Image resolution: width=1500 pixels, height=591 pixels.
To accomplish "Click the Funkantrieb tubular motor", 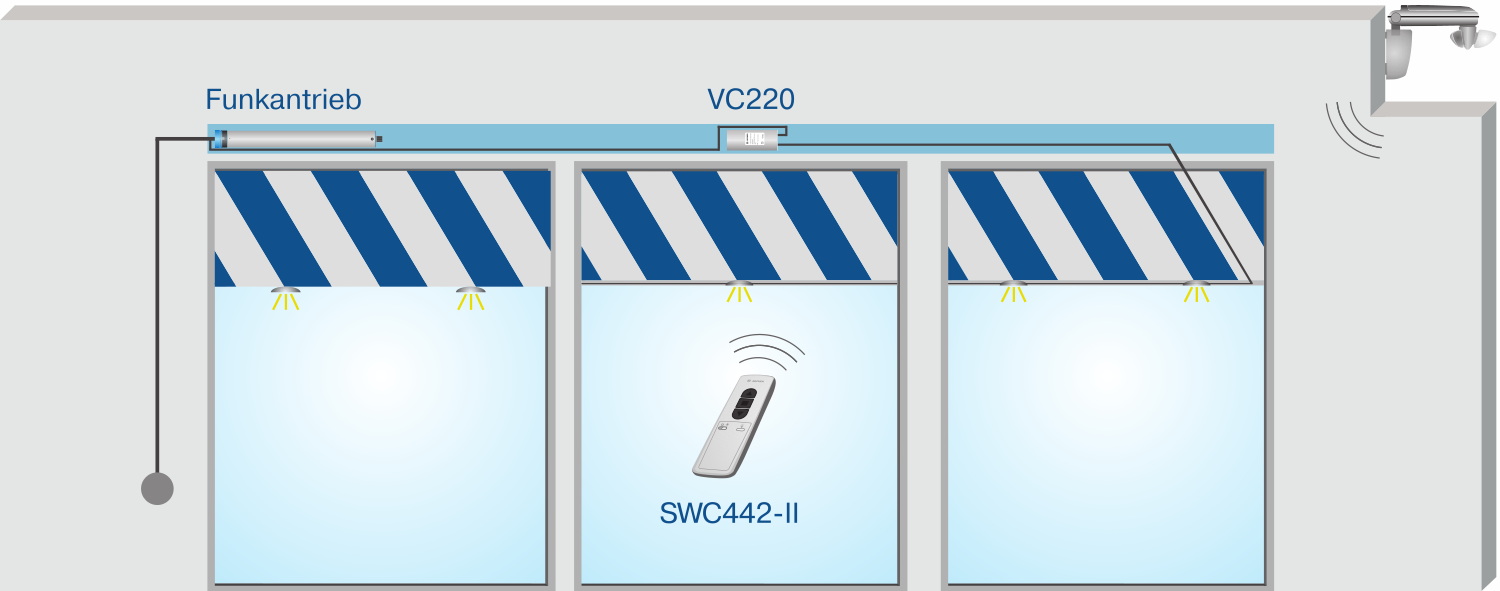I will click(x=297, y=139).
